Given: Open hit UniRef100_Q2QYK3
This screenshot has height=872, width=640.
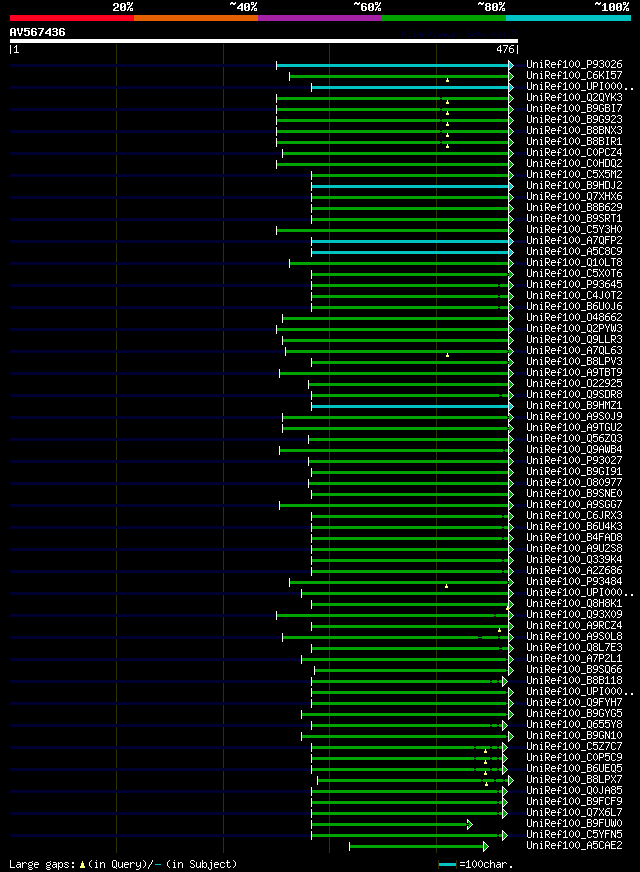Looking at the screenshot, I should [x=574, y=97].
